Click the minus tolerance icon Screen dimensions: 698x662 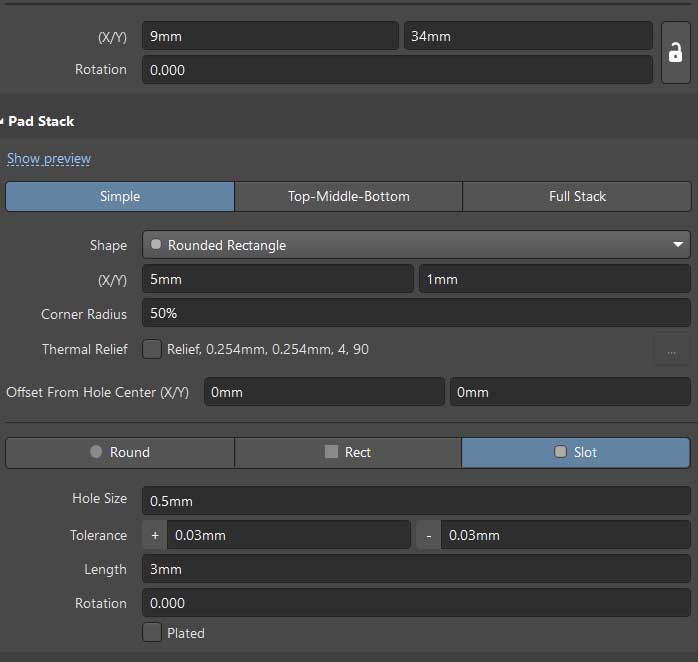tap(428, 535)
